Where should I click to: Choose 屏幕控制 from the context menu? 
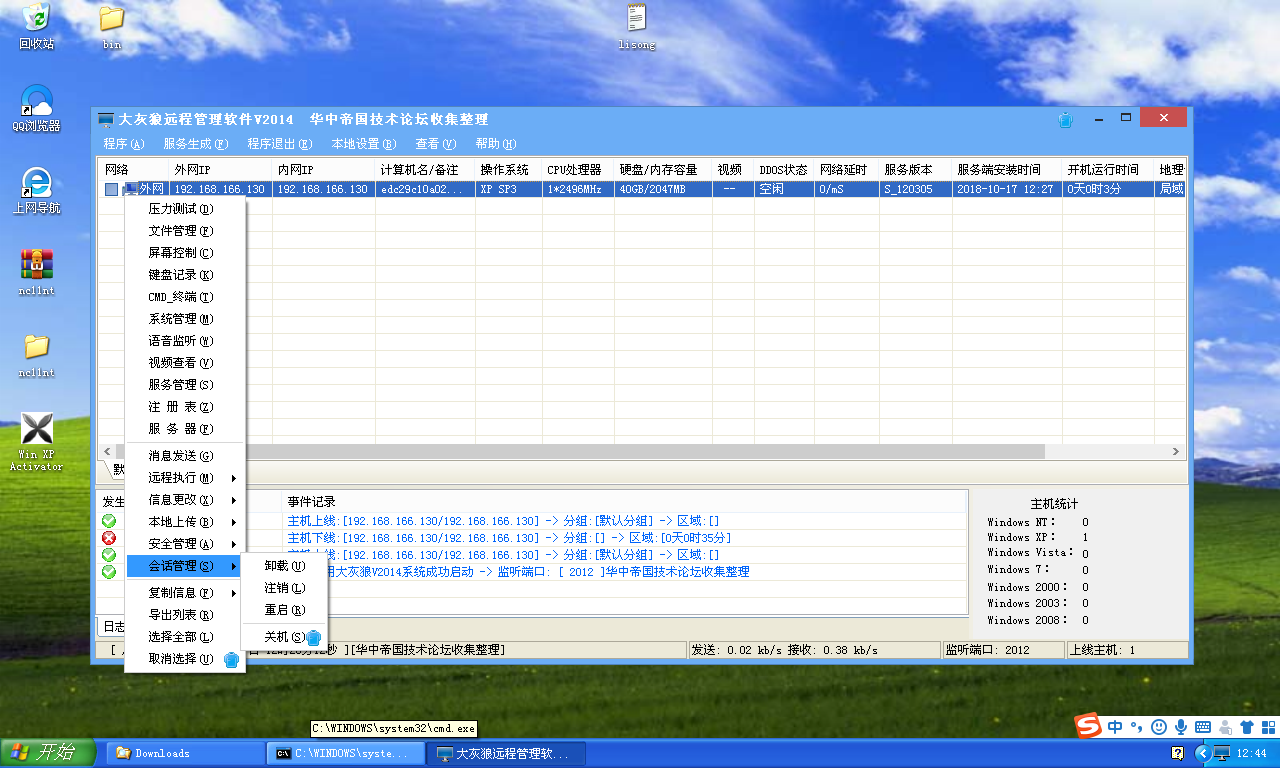(x=185, y=253)
